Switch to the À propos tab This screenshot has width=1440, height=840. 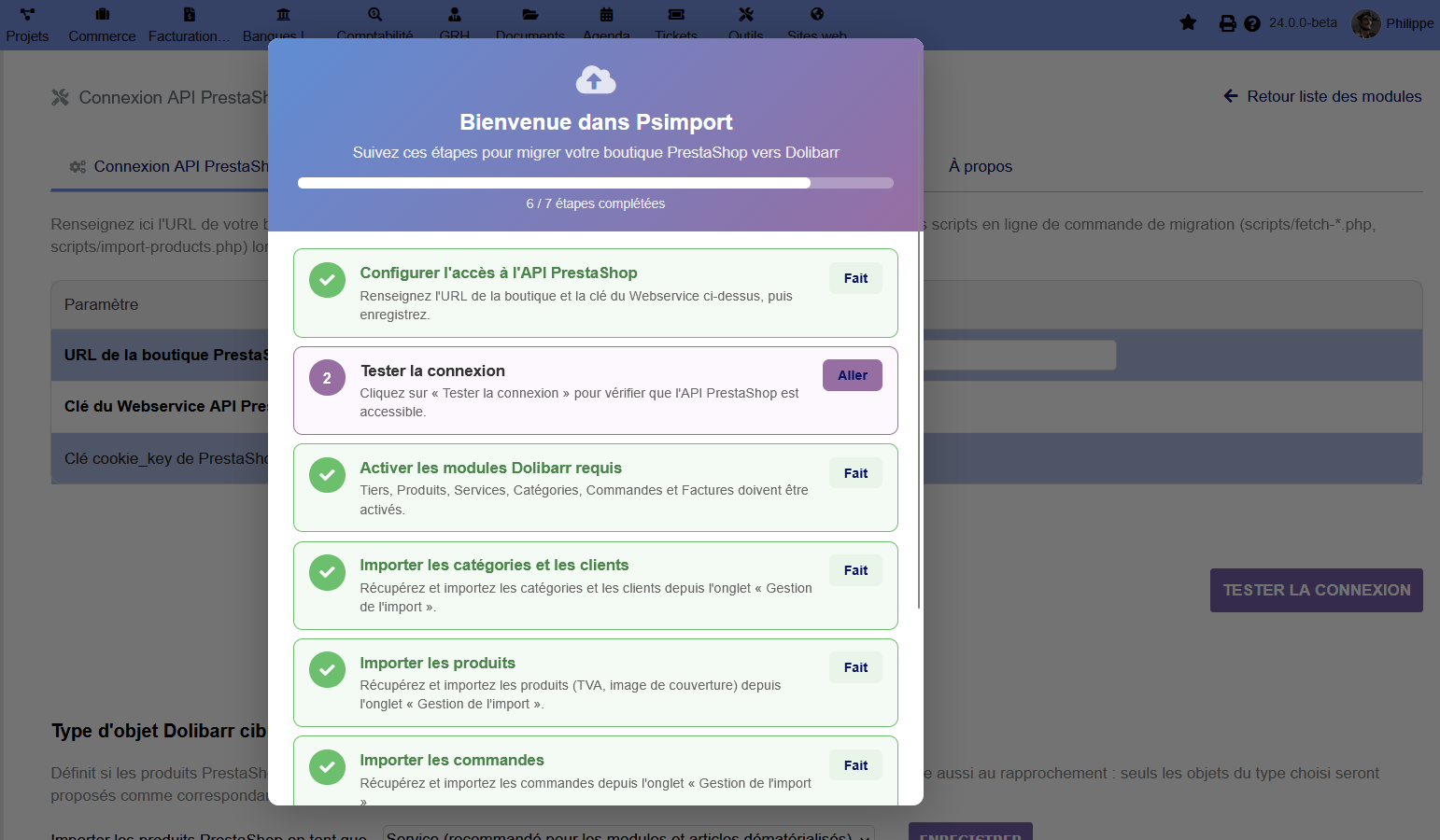click(x=981, y=166)
